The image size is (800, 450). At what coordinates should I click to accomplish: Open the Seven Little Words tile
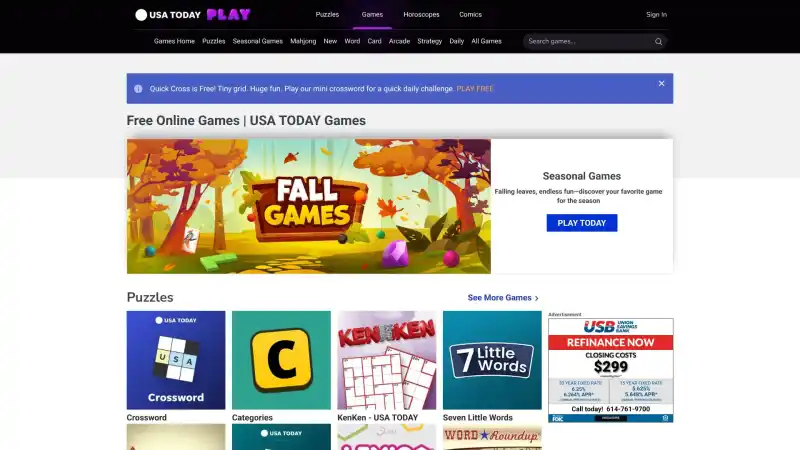point(492,360)
